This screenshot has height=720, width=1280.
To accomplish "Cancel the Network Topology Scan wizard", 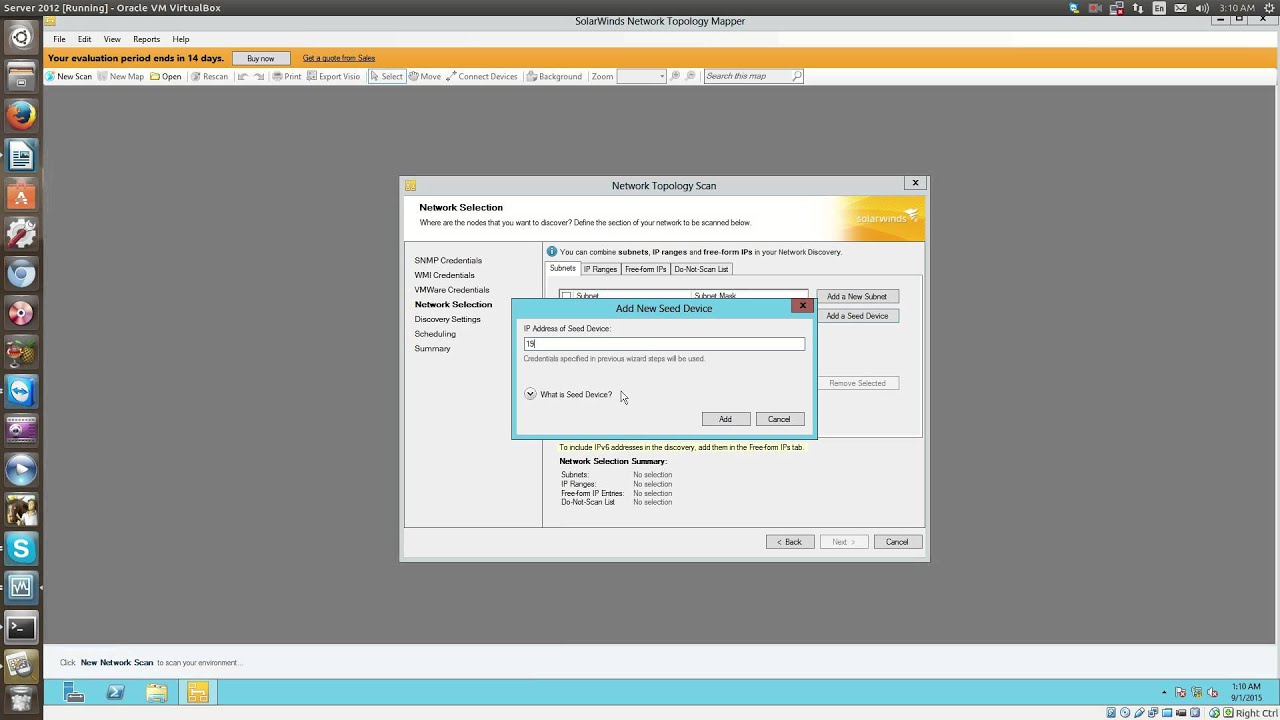I will (897, 542).
